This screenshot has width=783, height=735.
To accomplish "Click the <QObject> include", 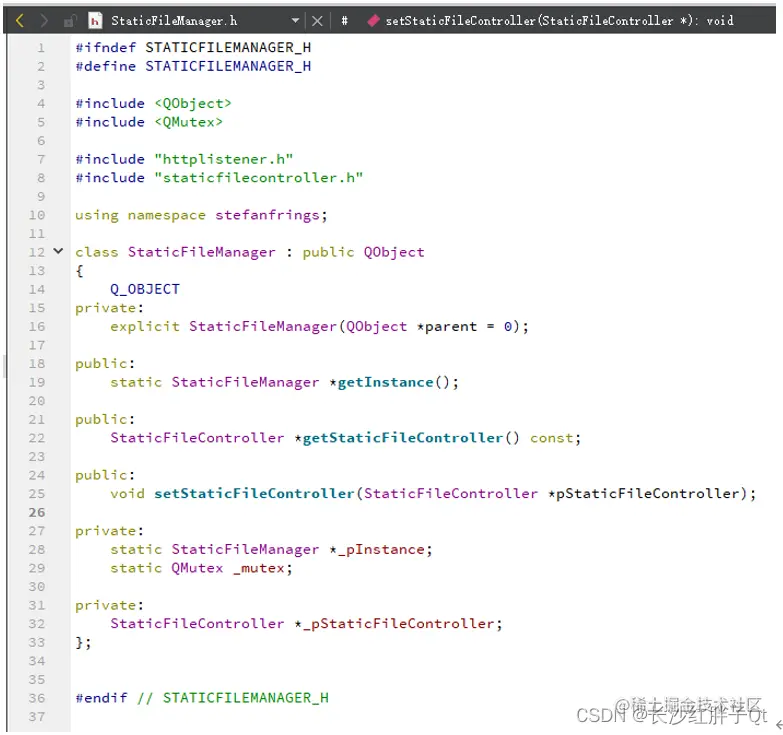I will pyautogui.click(x=193, y=103).
